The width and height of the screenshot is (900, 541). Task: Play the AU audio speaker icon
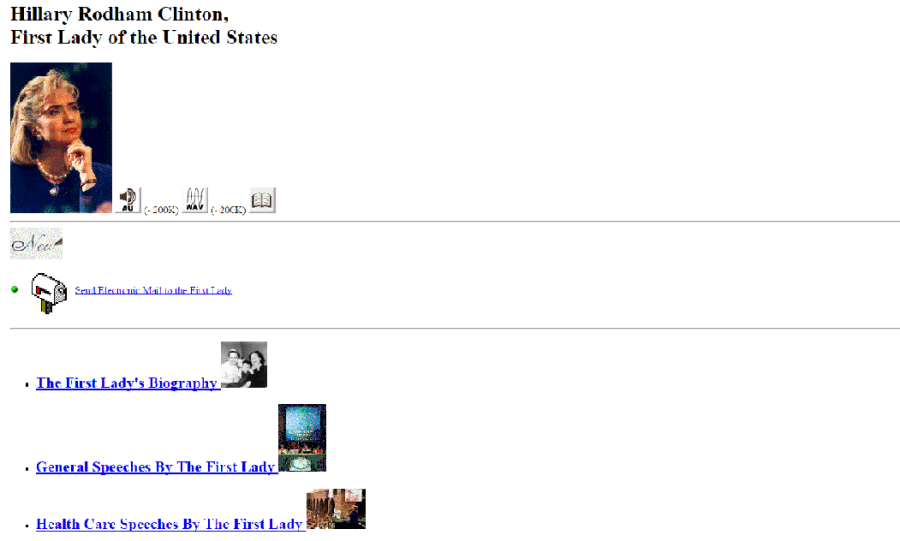click(128, 200)
